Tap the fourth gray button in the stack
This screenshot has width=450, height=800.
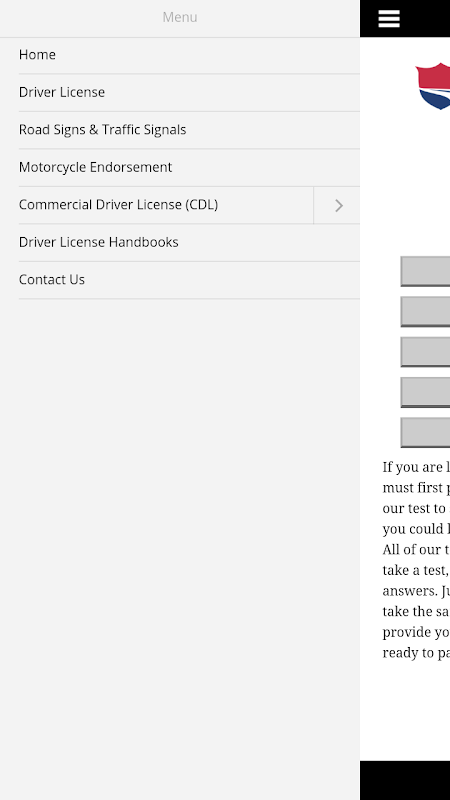[426, 392]
